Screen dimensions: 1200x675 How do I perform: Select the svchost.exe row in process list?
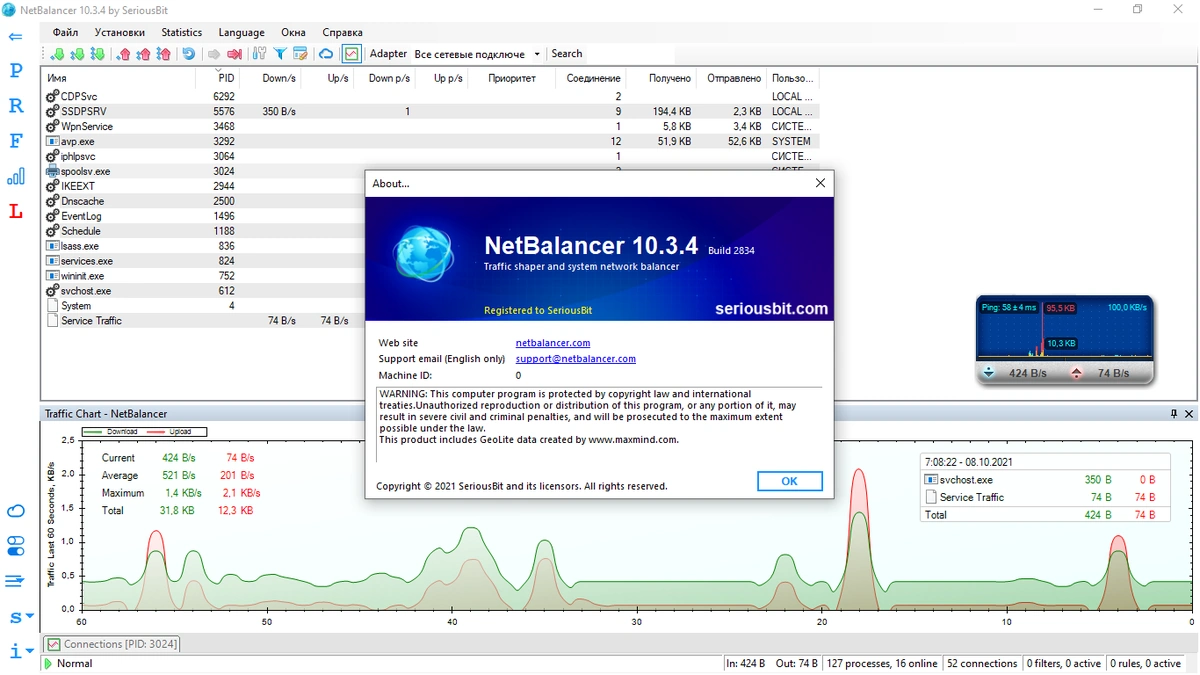tap(203, 291)
